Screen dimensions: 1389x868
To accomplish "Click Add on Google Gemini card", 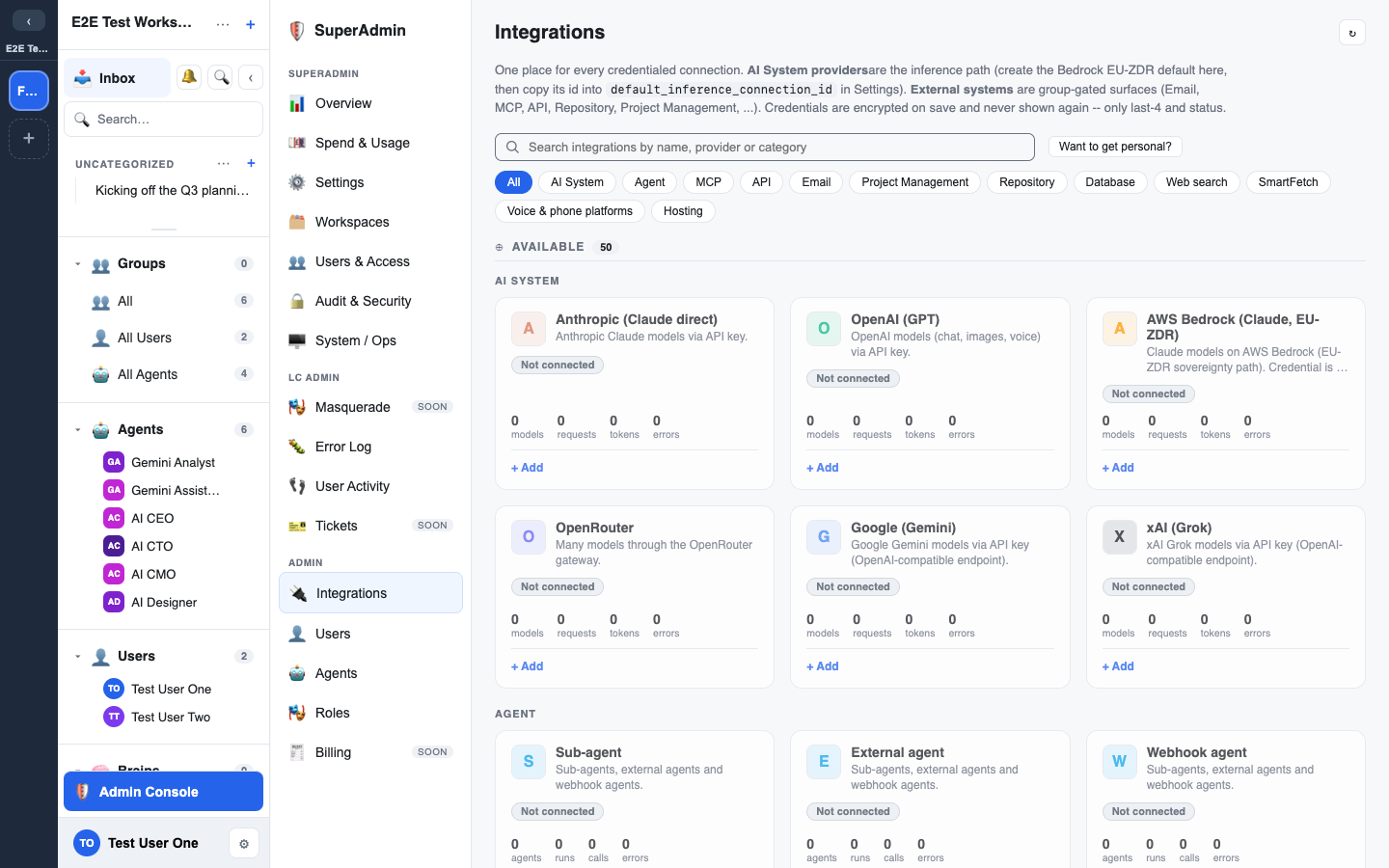I will 823,666.
